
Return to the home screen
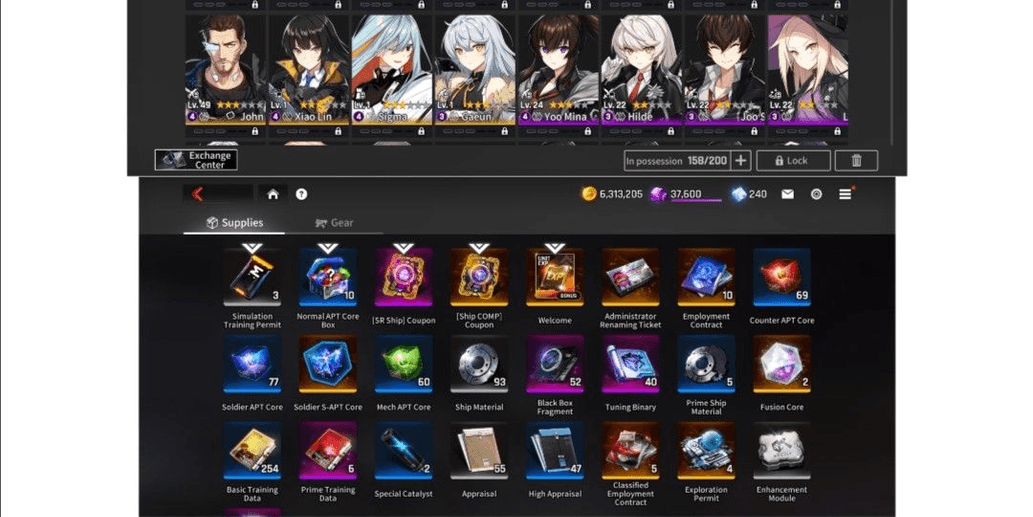273,194
